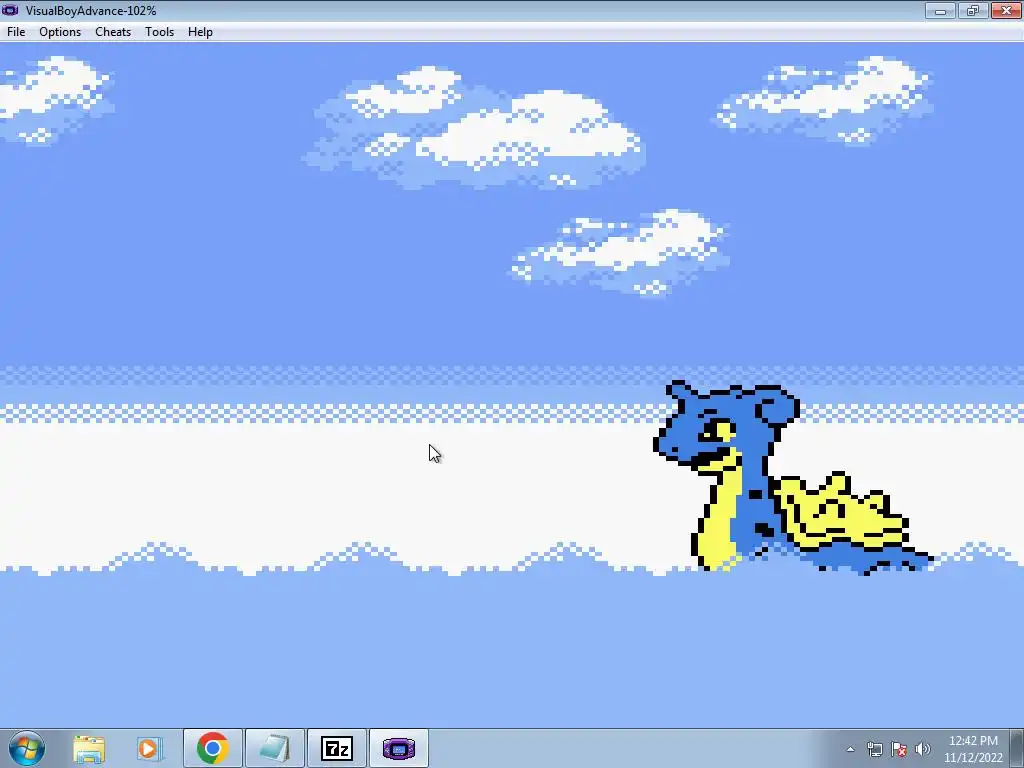1024x768 pixels.
Task: Open the Tools menu
Action: coord(159,32)
